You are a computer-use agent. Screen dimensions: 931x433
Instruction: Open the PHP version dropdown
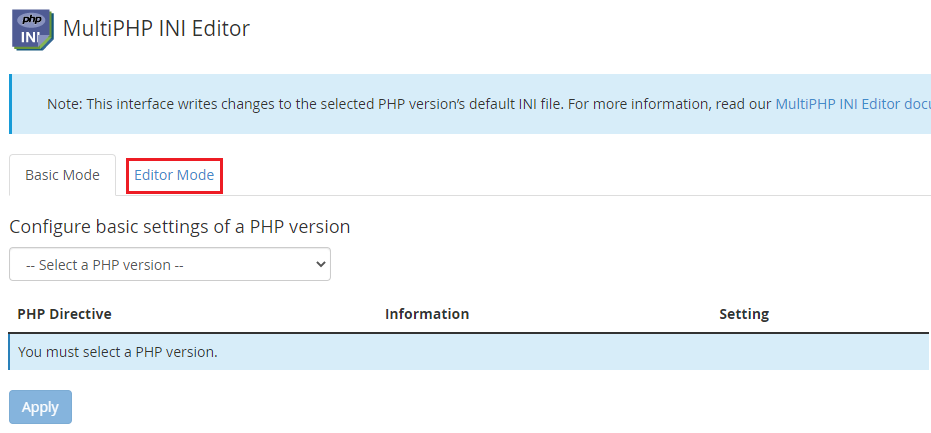(x=170, y=265)
